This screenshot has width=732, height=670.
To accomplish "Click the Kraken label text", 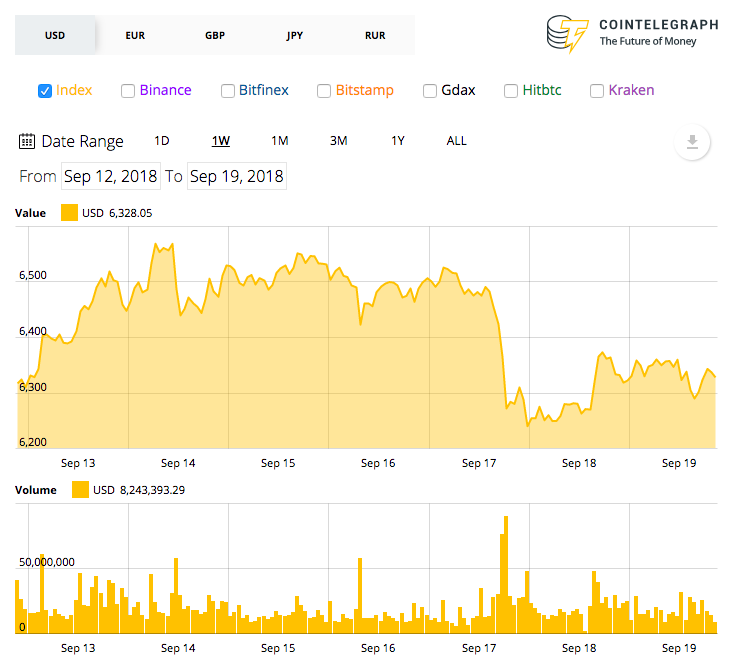I will pyautogui.click(x=631, y=90).
